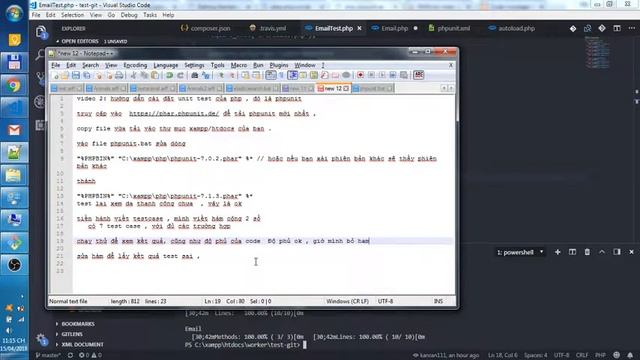Click the Redo arrow in Notepad++ toolbar
This screenshot has width=640, height=360.
pos(180,76)
